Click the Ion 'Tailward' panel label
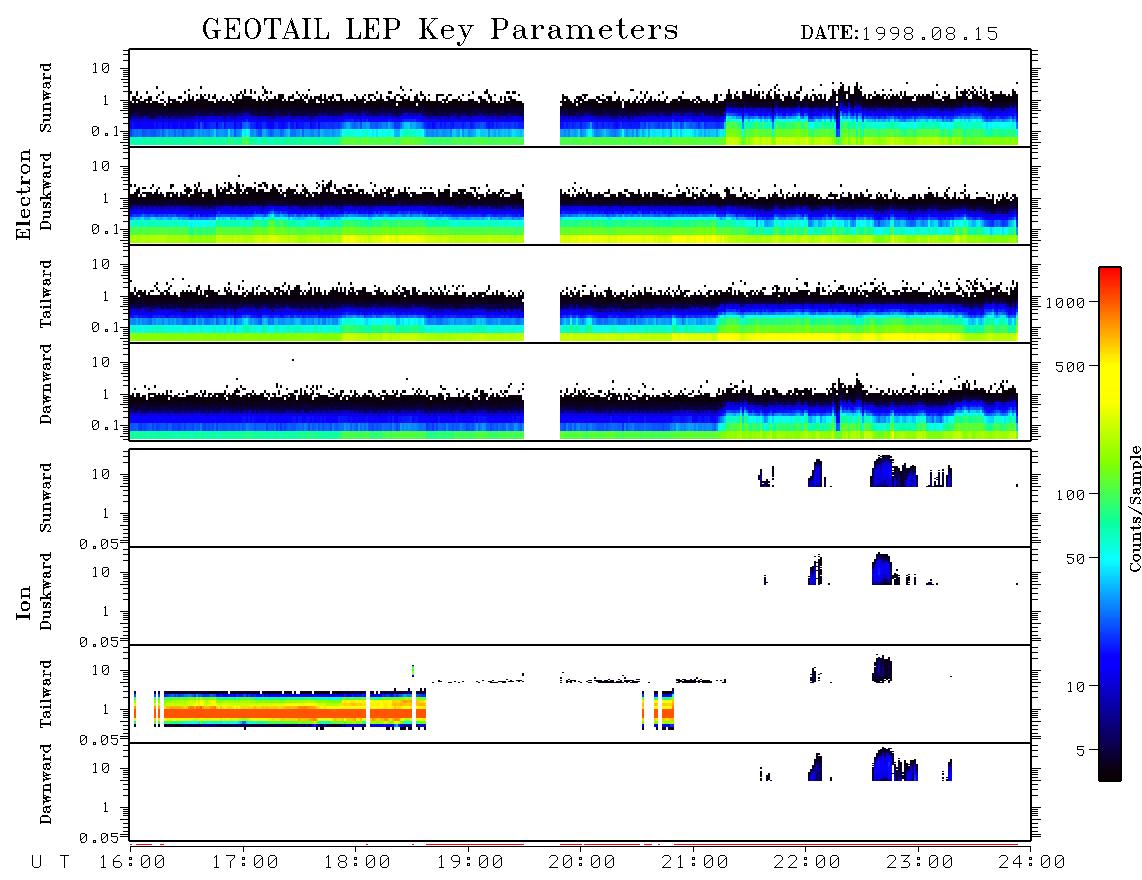 point(46,693)
